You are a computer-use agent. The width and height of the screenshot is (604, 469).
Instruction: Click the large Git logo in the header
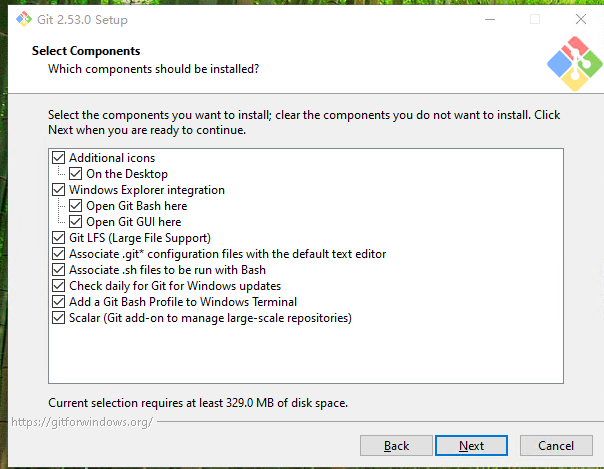[x=573, y=63]
